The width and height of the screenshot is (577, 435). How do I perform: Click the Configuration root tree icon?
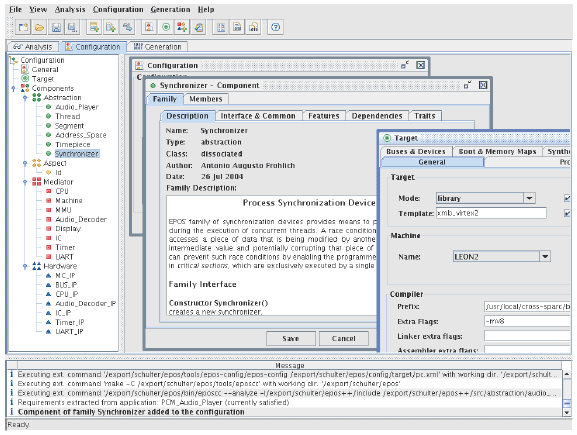[x=14, y=60]
